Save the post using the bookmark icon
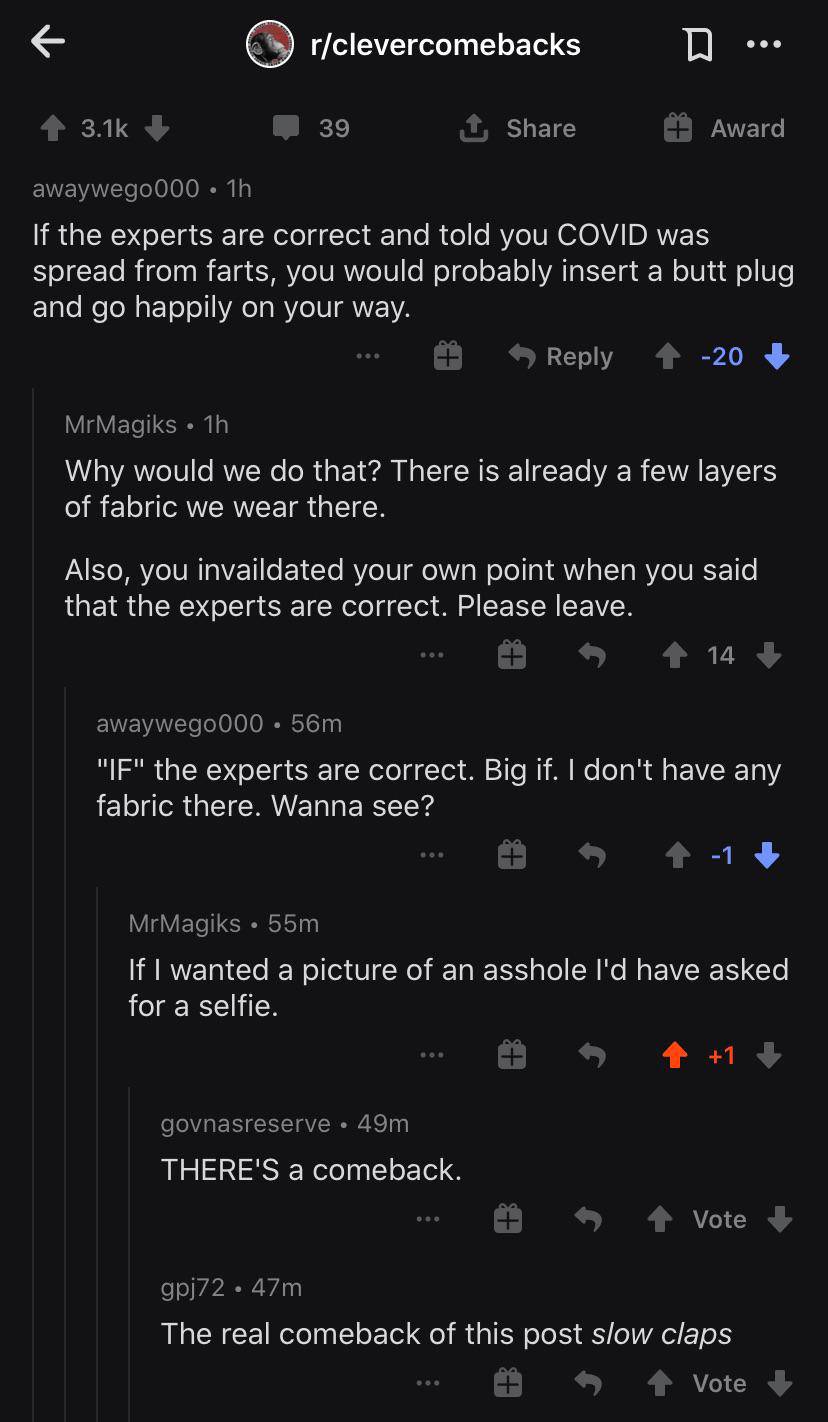The height and width of the screenshot is (1422, 828). coord(700,44)
